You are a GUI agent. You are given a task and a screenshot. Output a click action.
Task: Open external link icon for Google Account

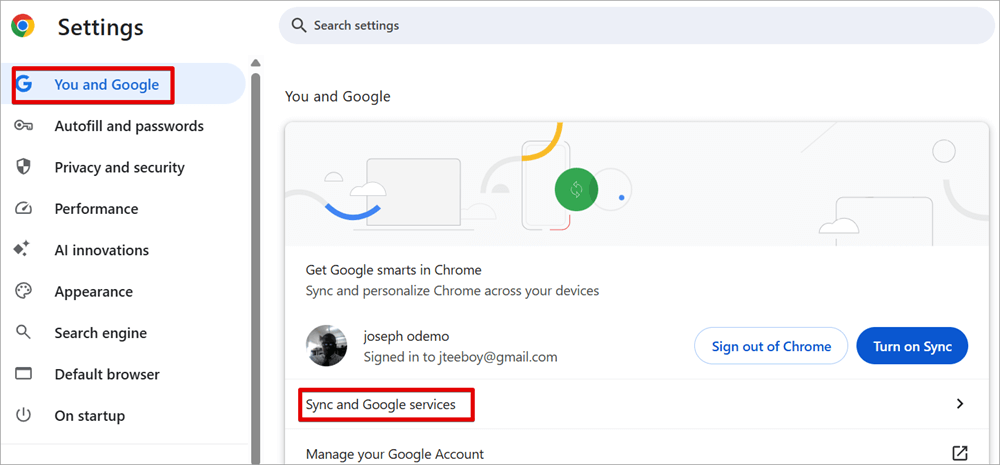(x=960, y=454)
